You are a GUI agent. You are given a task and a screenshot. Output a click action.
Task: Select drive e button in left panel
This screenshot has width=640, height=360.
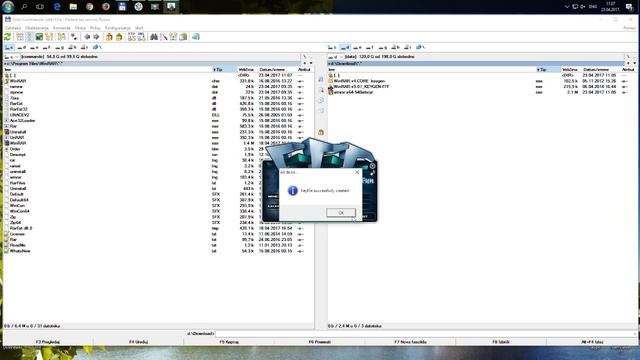tap(34, 47)
